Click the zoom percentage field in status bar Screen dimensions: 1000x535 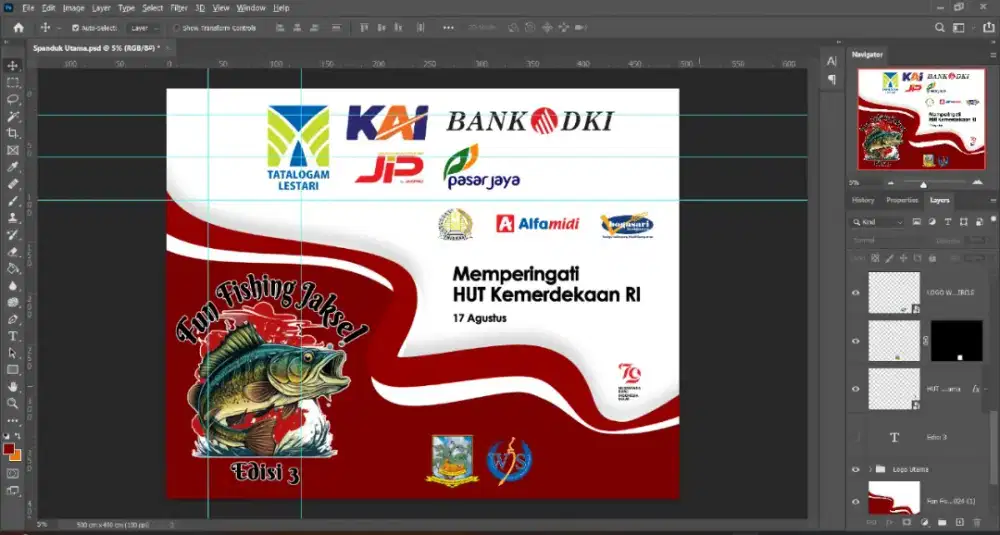click(42, 525)
